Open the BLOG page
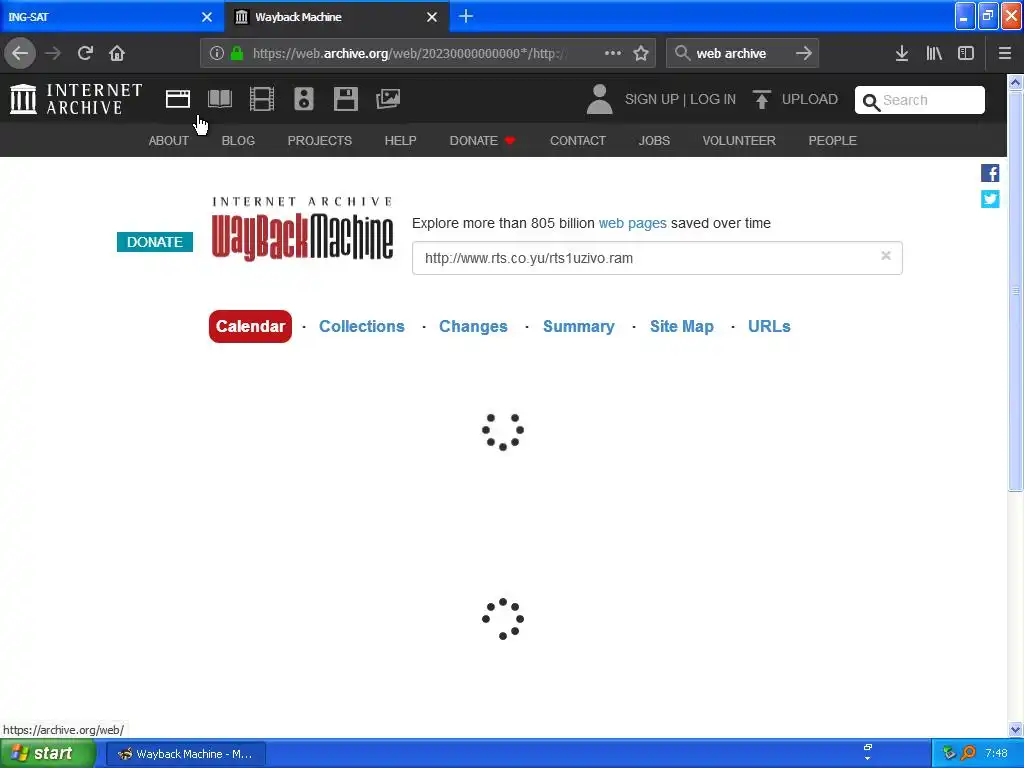The image size is (1024, 768). [238, 140]
